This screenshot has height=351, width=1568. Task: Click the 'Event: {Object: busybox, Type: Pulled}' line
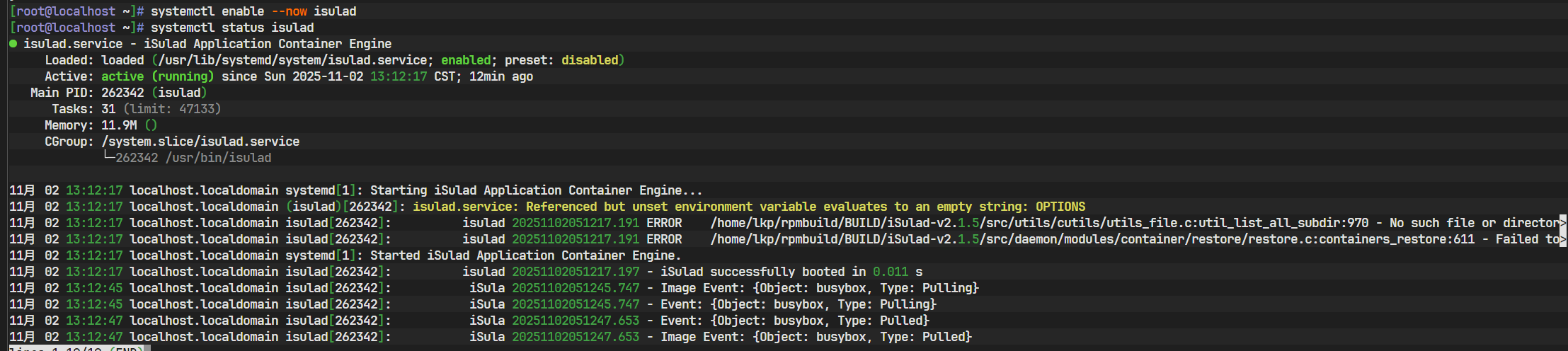(x=795, y=321)
